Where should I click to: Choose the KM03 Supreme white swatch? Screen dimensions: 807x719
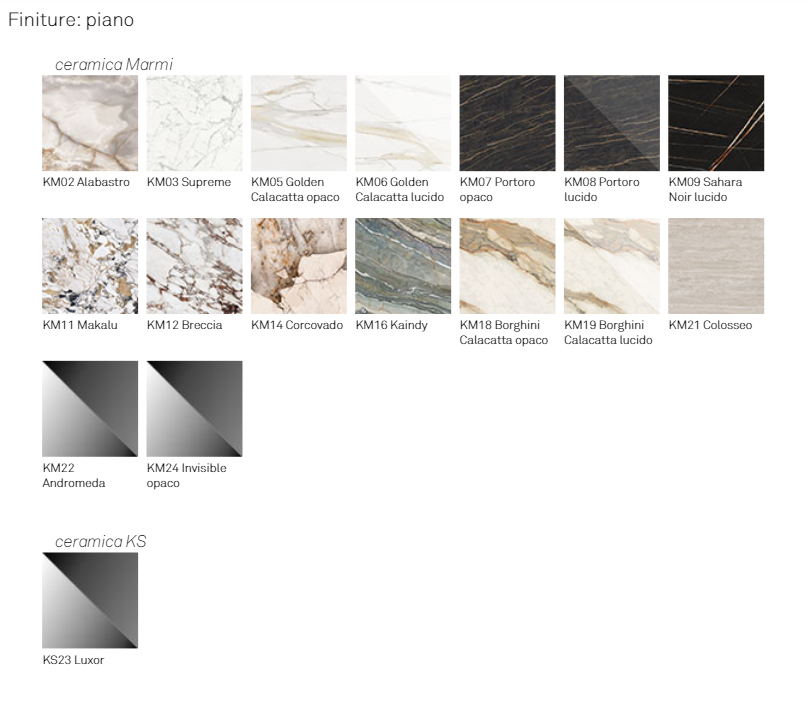coord(194,123)
